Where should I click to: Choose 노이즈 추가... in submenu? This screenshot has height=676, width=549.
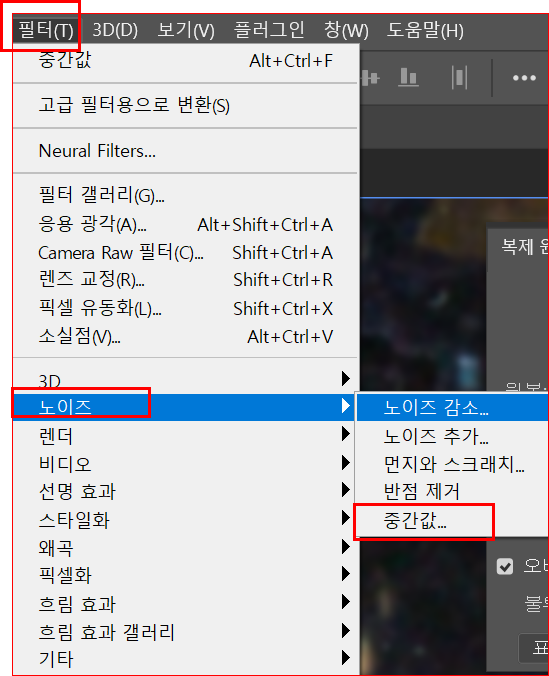[x=452, y=436]
